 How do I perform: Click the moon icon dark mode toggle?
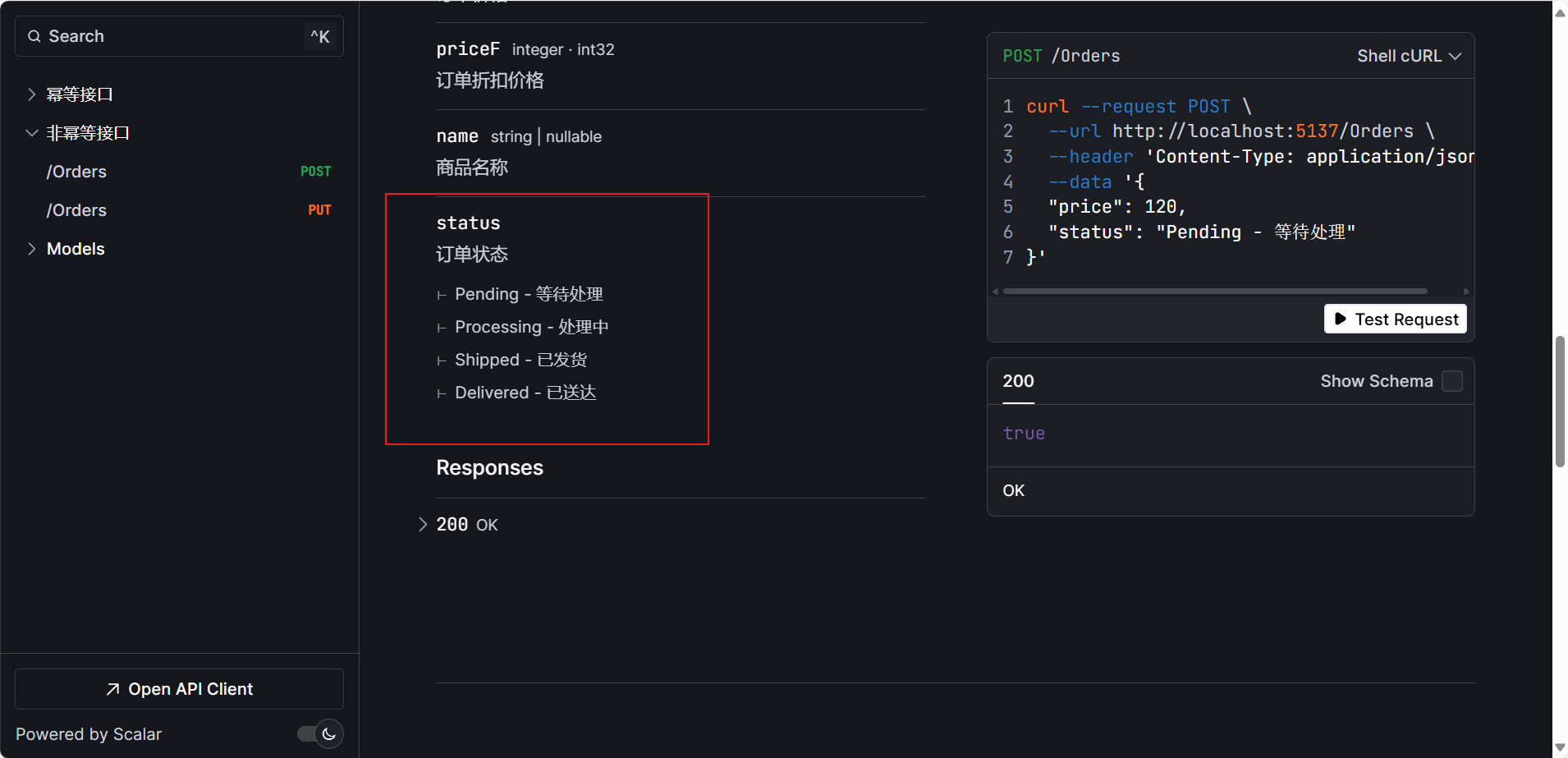pyautogui.click(x=328, y=734)
